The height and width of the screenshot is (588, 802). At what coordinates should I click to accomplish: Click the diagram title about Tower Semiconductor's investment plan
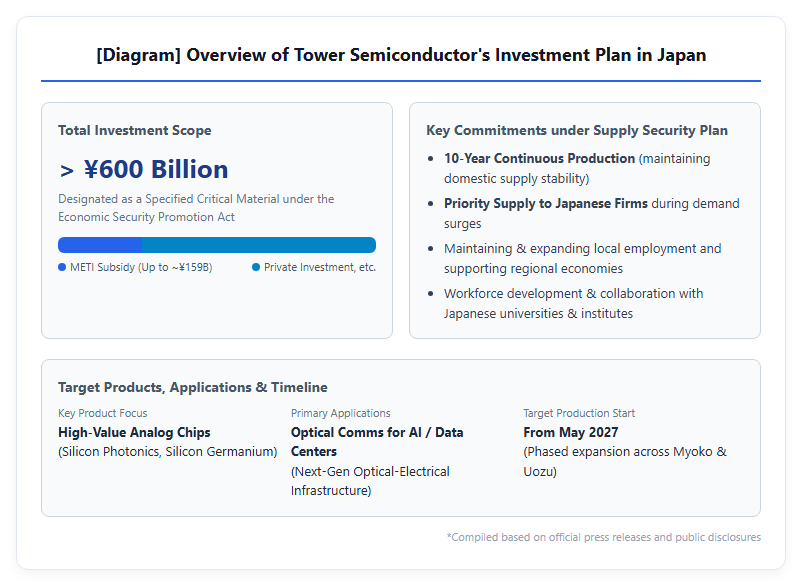401,55
